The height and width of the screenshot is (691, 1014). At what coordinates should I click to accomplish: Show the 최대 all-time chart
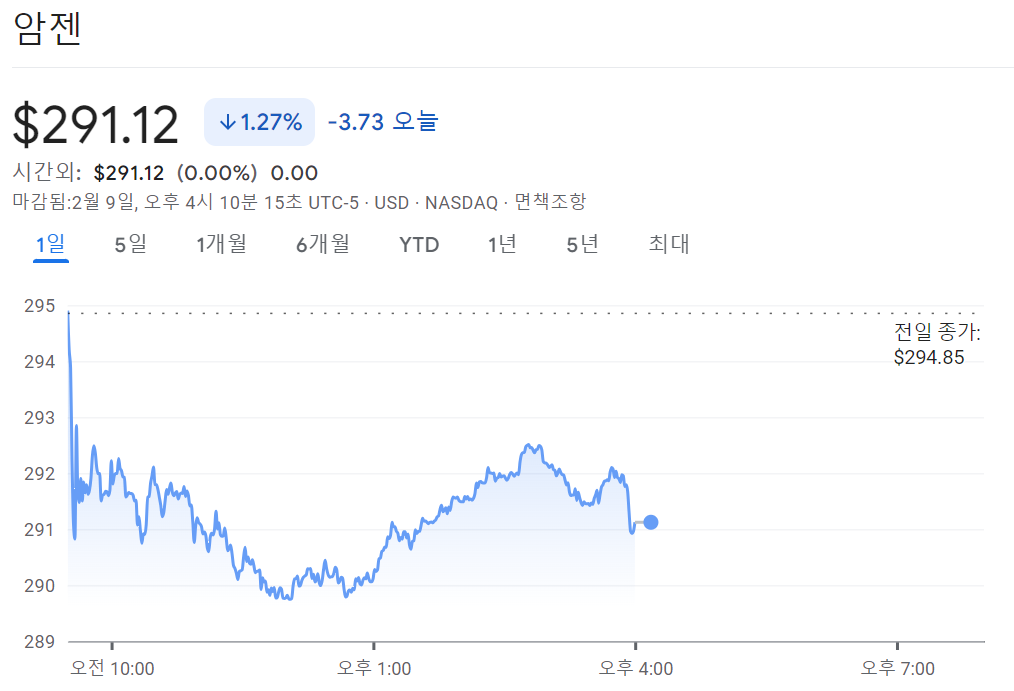coord(668,244)
